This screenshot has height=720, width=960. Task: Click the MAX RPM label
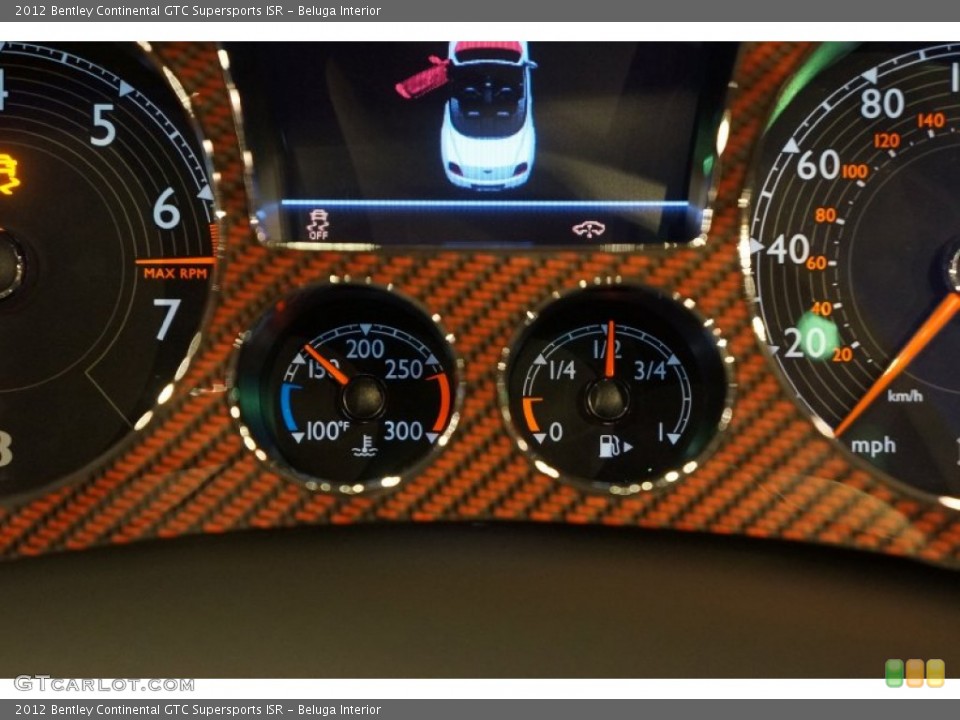coord(175,274)
